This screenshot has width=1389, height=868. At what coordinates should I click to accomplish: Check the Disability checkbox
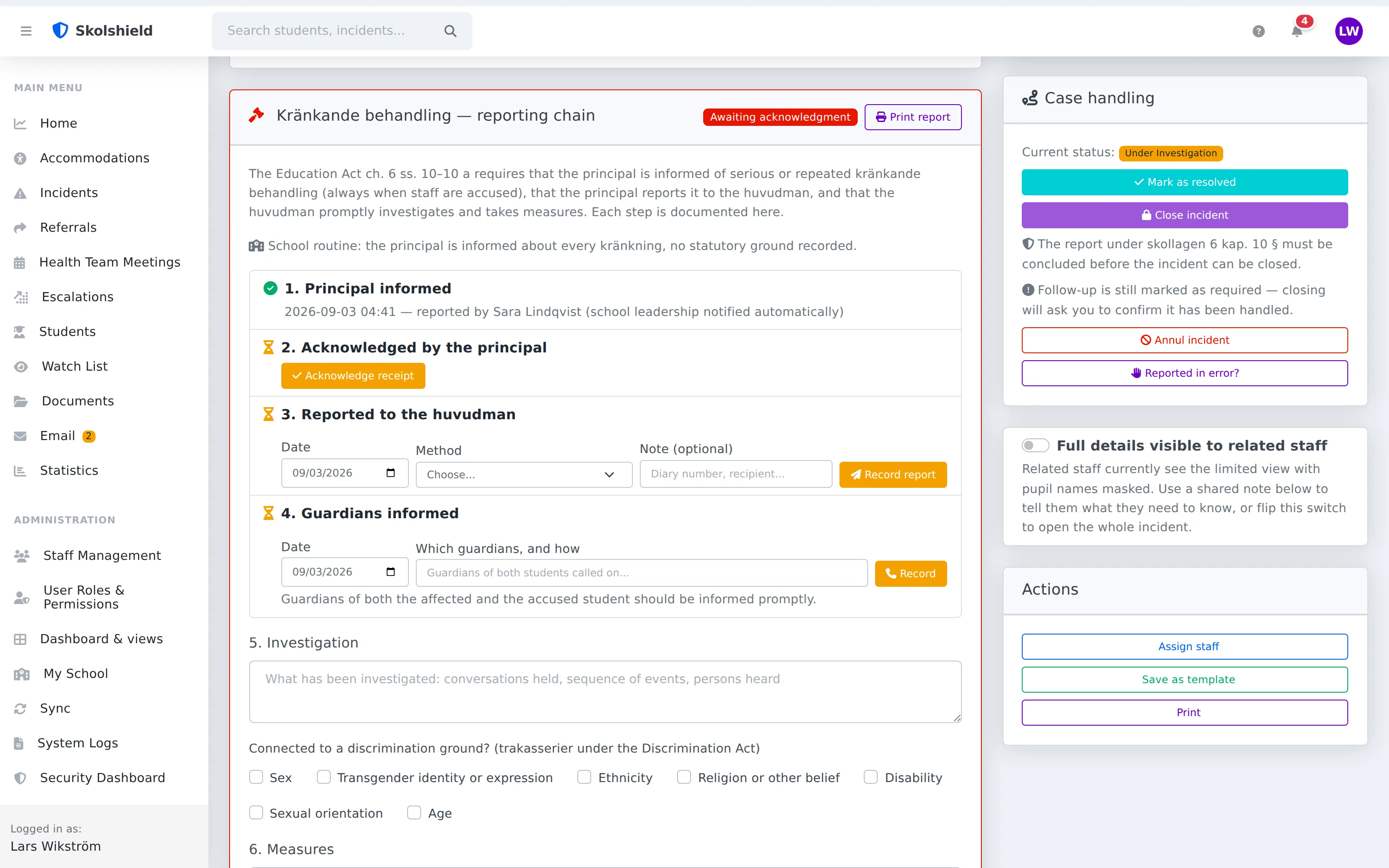pyautogui.click(x=871, y=777)
